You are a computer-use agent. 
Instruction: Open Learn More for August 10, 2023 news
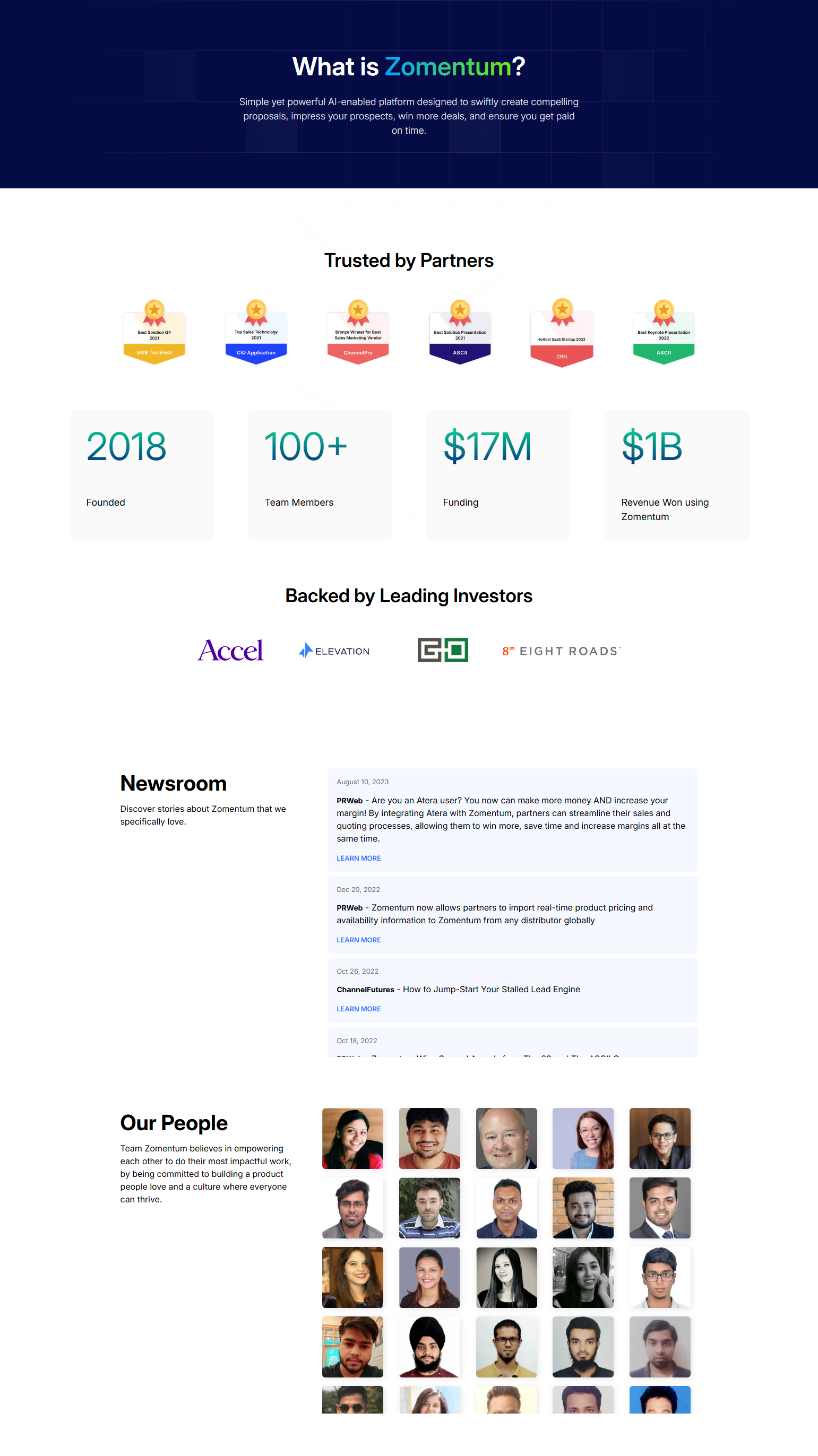pyautogui.click(x=358, y=858)
